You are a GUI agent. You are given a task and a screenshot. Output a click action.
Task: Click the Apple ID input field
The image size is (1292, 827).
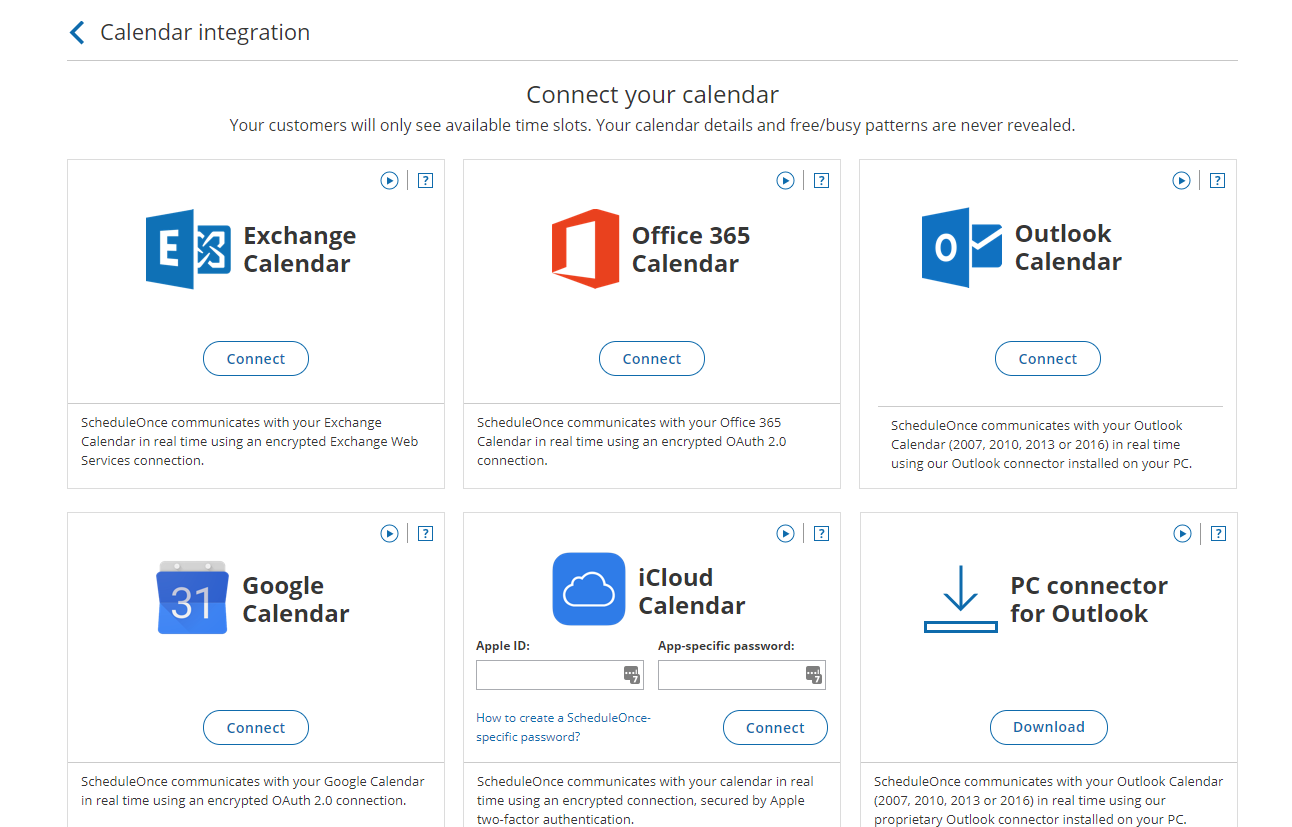coord(548,675)
